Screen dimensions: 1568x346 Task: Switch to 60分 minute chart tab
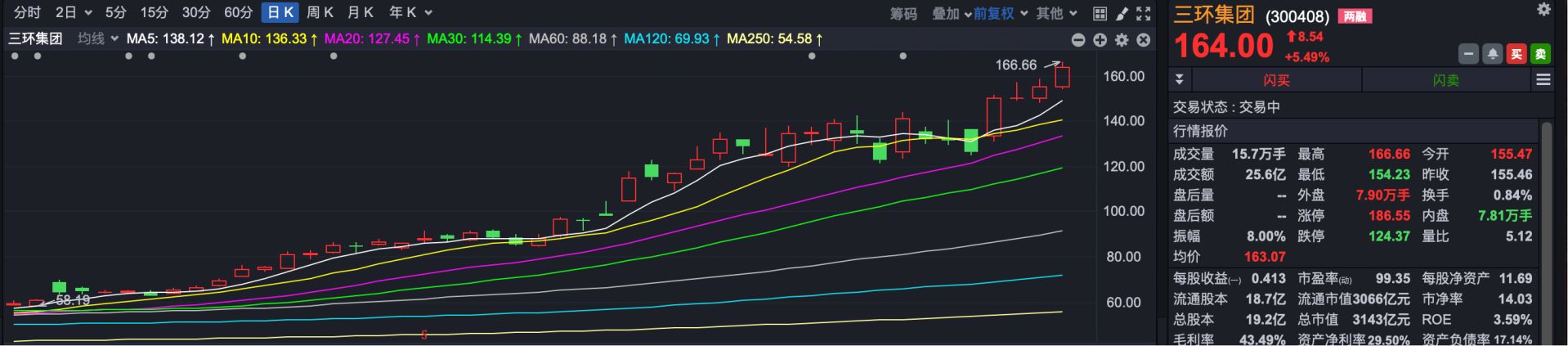click(x=239, y=12)
